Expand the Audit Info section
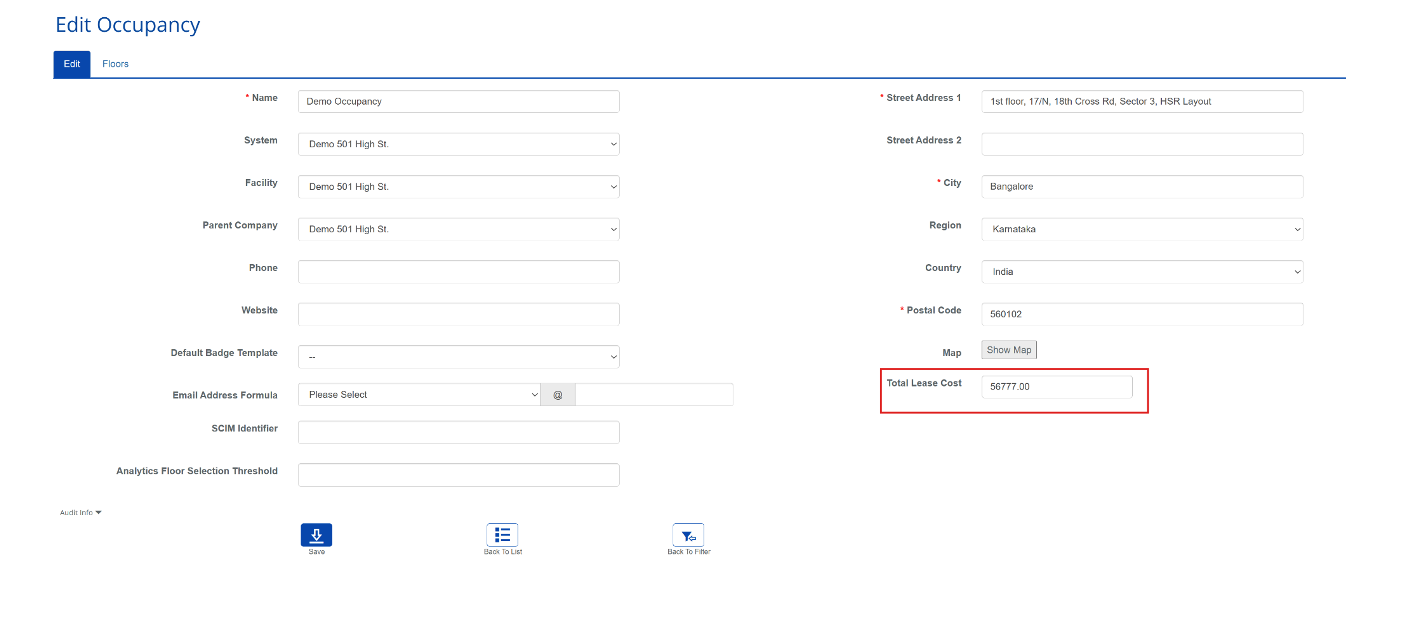The width and height of the screenshot is (1410, 622). (x=80, y=511)
